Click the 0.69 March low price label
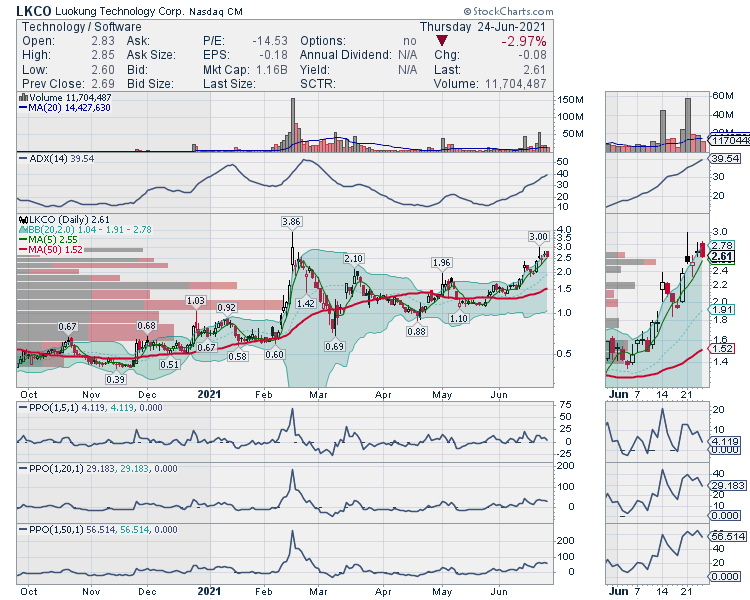This screenshot has height=600, width=750. (x=334, y=346)
